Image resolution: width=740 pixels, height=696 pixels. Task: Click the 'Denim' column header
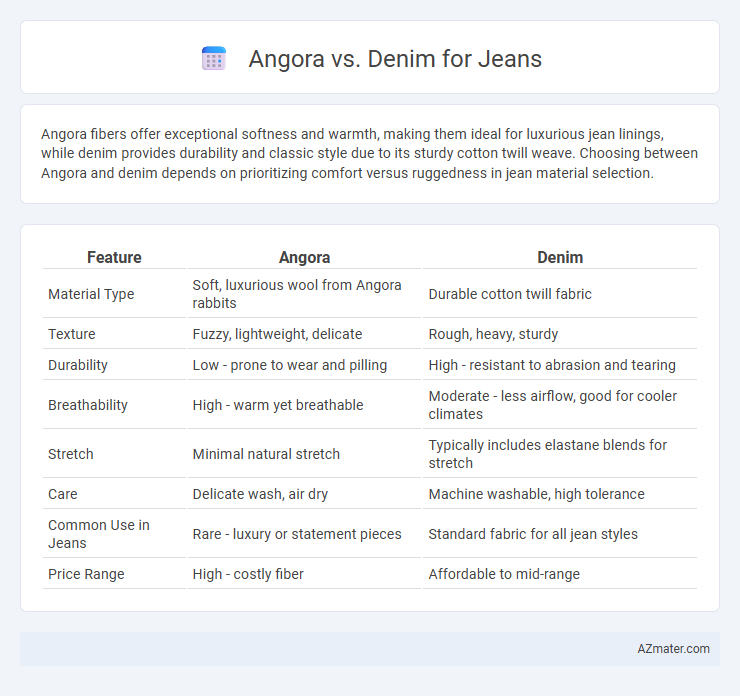[x=560, y=257]
